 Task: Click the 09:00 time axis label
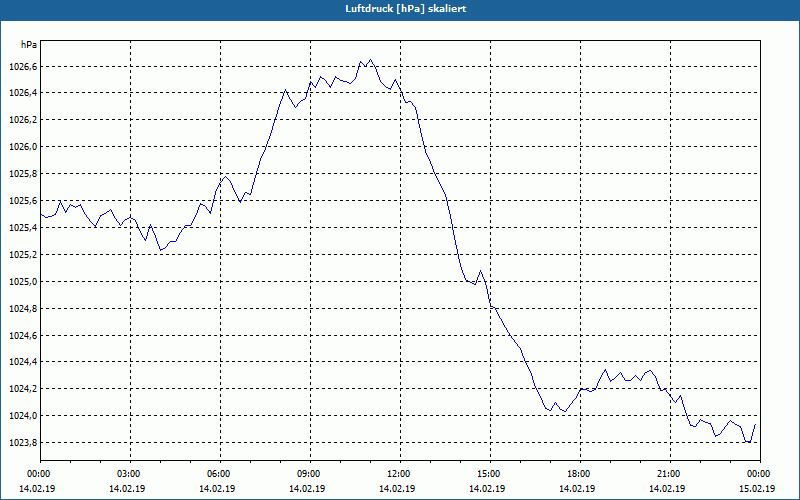coord(310,474)
